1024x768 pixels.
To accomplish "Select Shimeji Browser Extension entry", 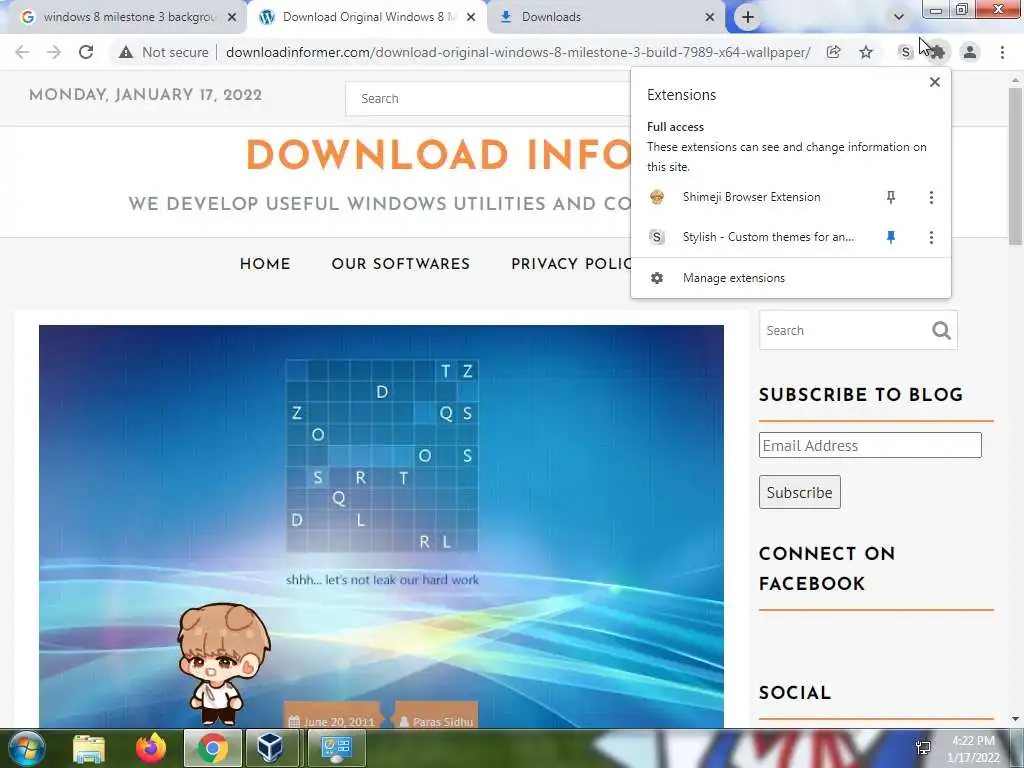I will click(x=751, y=197).
